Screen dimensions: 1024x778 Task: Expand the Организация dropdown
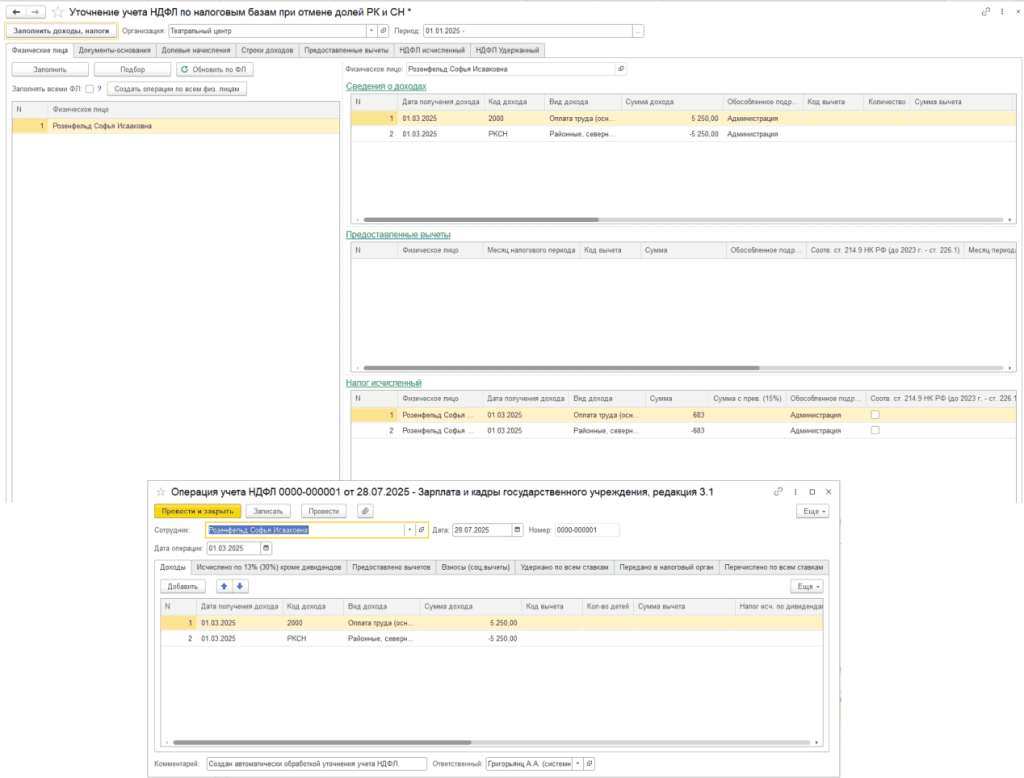pos(371,31)
